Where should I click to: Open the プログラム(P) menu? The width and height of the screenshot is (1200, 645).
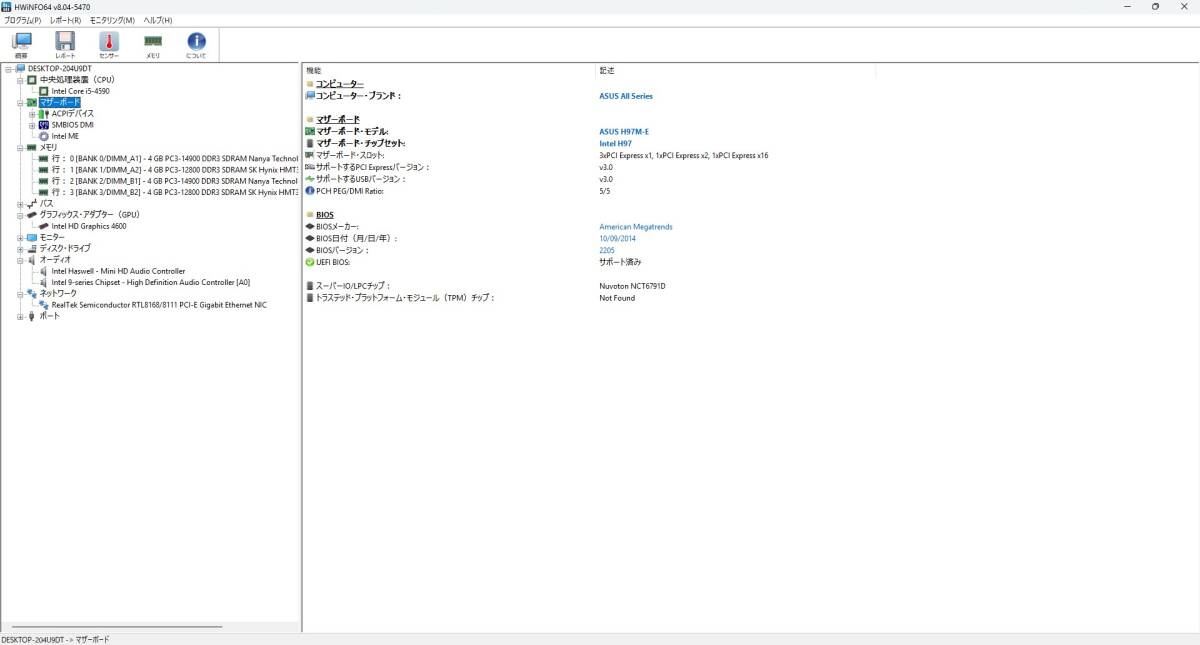coord(23,20)
